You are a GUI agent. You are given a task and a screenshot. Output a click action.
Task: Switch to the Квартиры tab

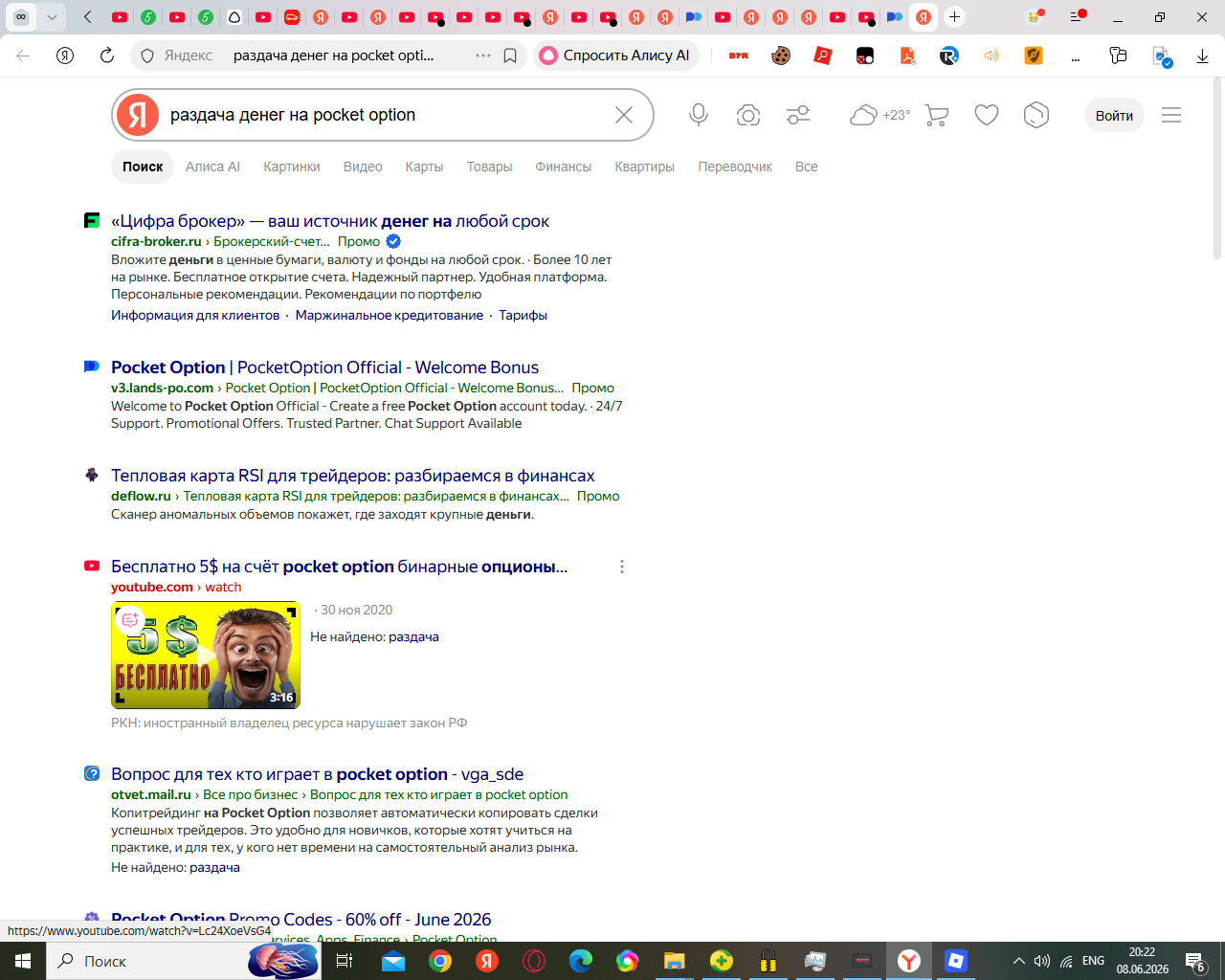tap(644, 167)
